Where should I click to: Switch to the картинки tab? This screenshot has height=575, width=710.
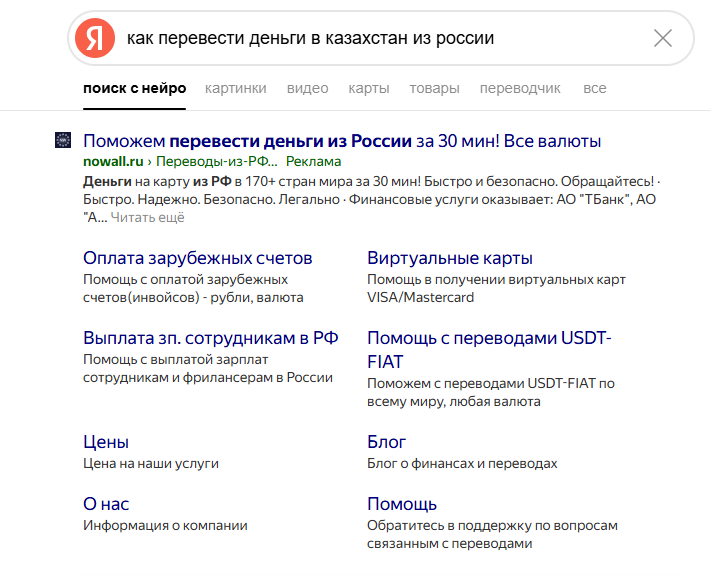[235, 88]
